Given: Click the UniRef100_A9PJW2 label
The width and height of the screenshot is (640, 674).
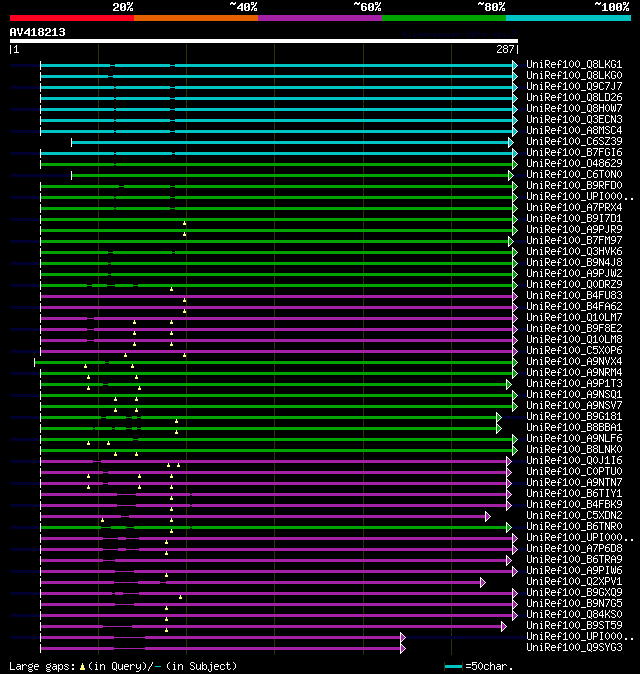Looking at the screenshot, I should click(574, 273).
